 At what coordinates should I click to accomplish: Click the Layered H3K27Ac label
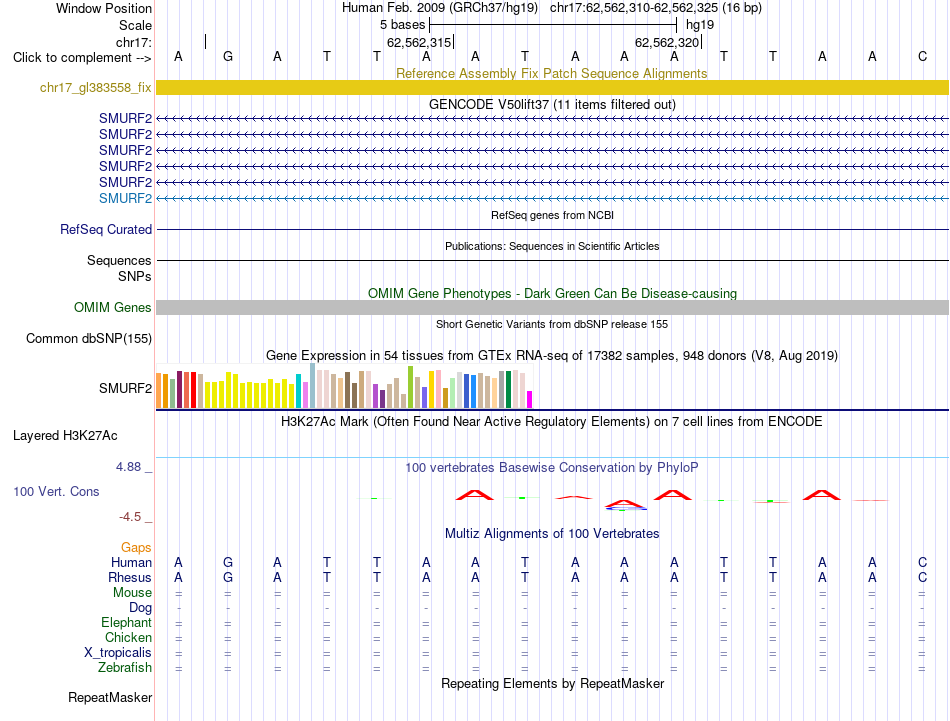(x=65, y=436)
